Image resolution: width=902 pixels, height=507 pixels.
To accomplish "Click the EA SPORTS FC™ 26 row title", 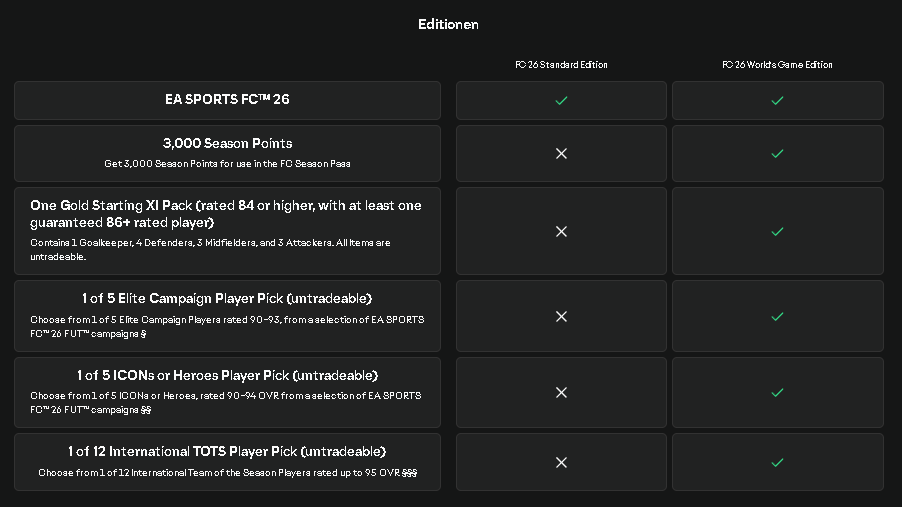I will point(227,99).
